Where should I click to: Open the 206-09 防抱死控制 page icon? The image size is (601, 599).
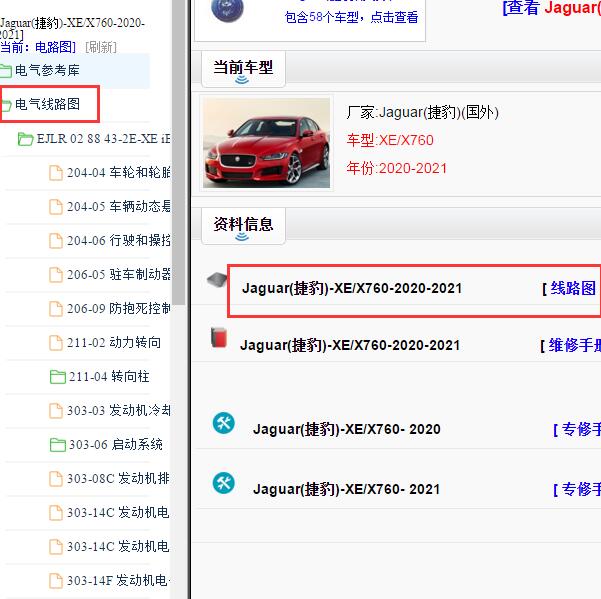pyautogui.click(x=56, y=309)
